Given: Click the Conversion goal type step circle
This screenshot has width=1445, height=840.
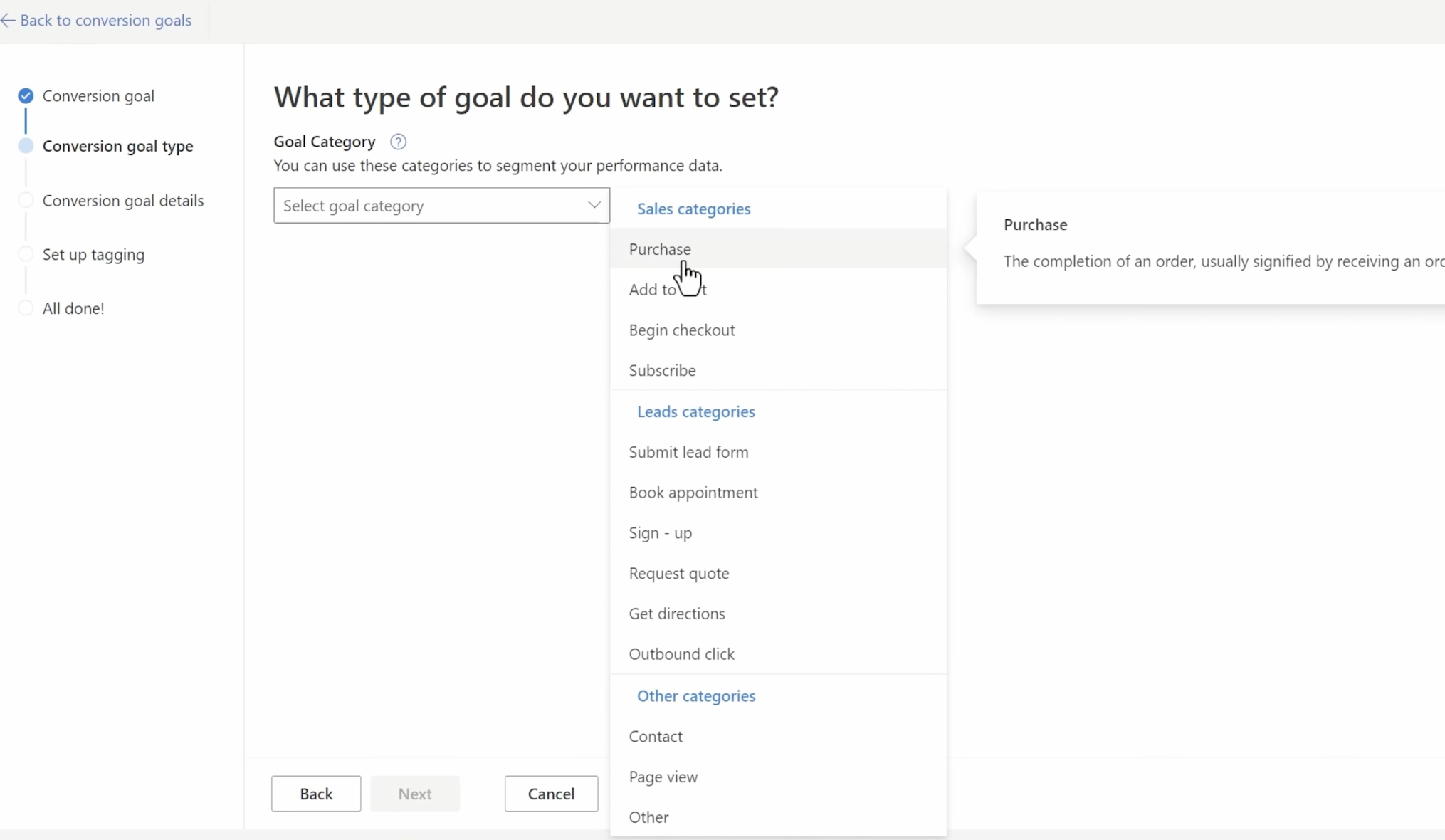Looking at the screenshot, I should point(26,146).
